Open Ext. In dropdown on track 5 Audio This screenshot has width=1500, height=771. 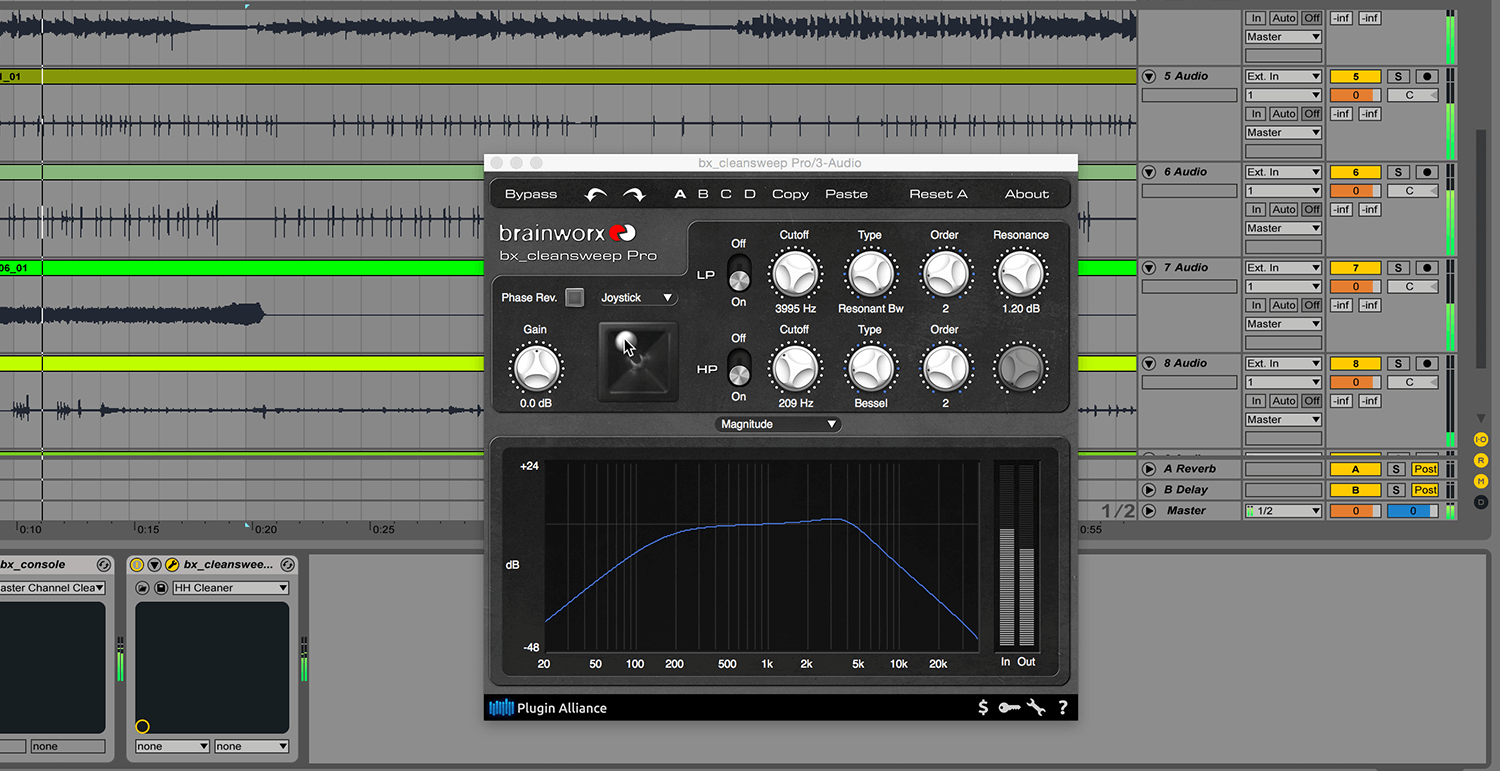pos(1284,76)
